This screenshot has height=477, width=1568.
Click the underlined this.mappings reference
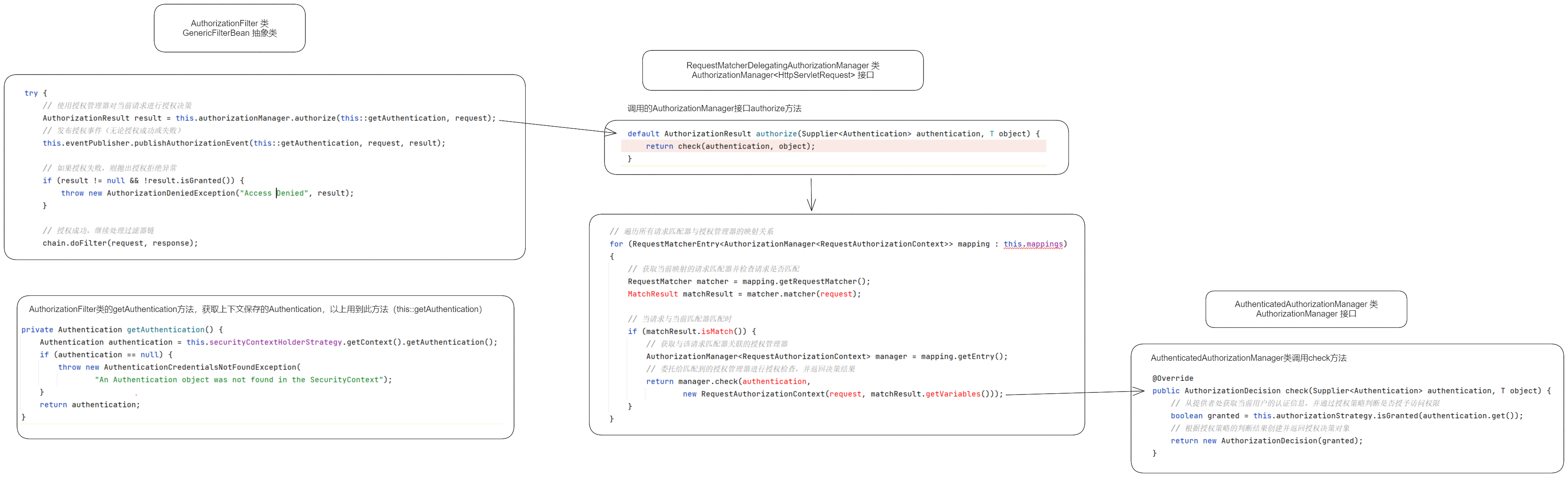1033,244
